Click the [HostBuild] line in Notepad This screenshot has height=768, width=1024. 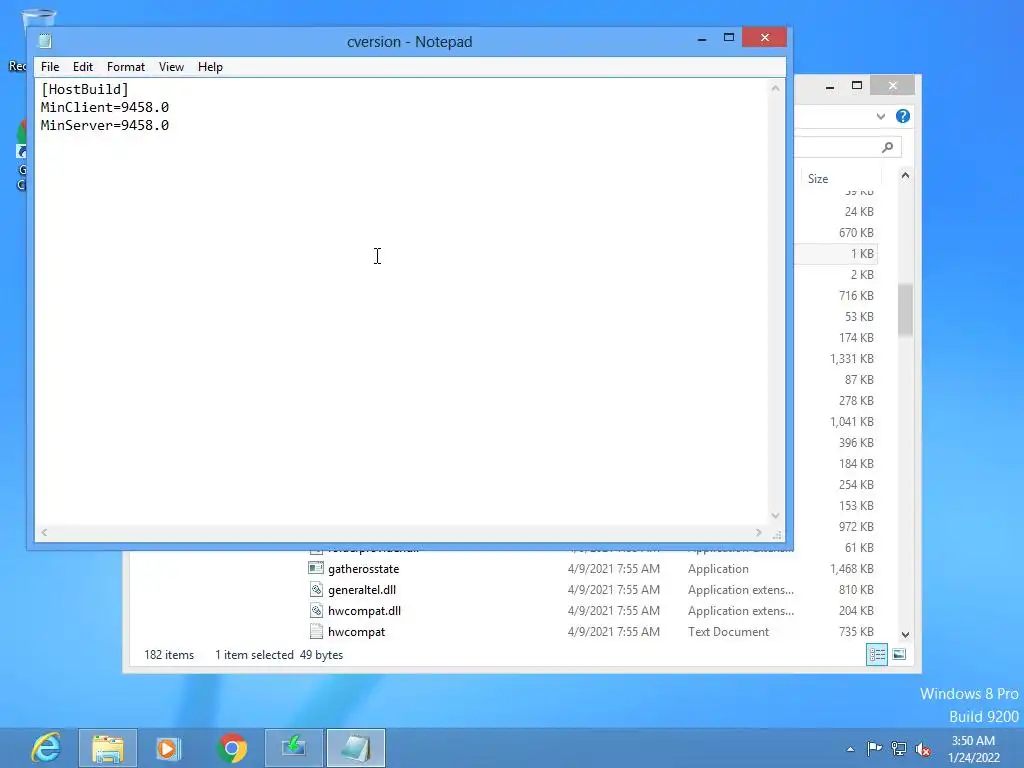click(x=84, y=89)
